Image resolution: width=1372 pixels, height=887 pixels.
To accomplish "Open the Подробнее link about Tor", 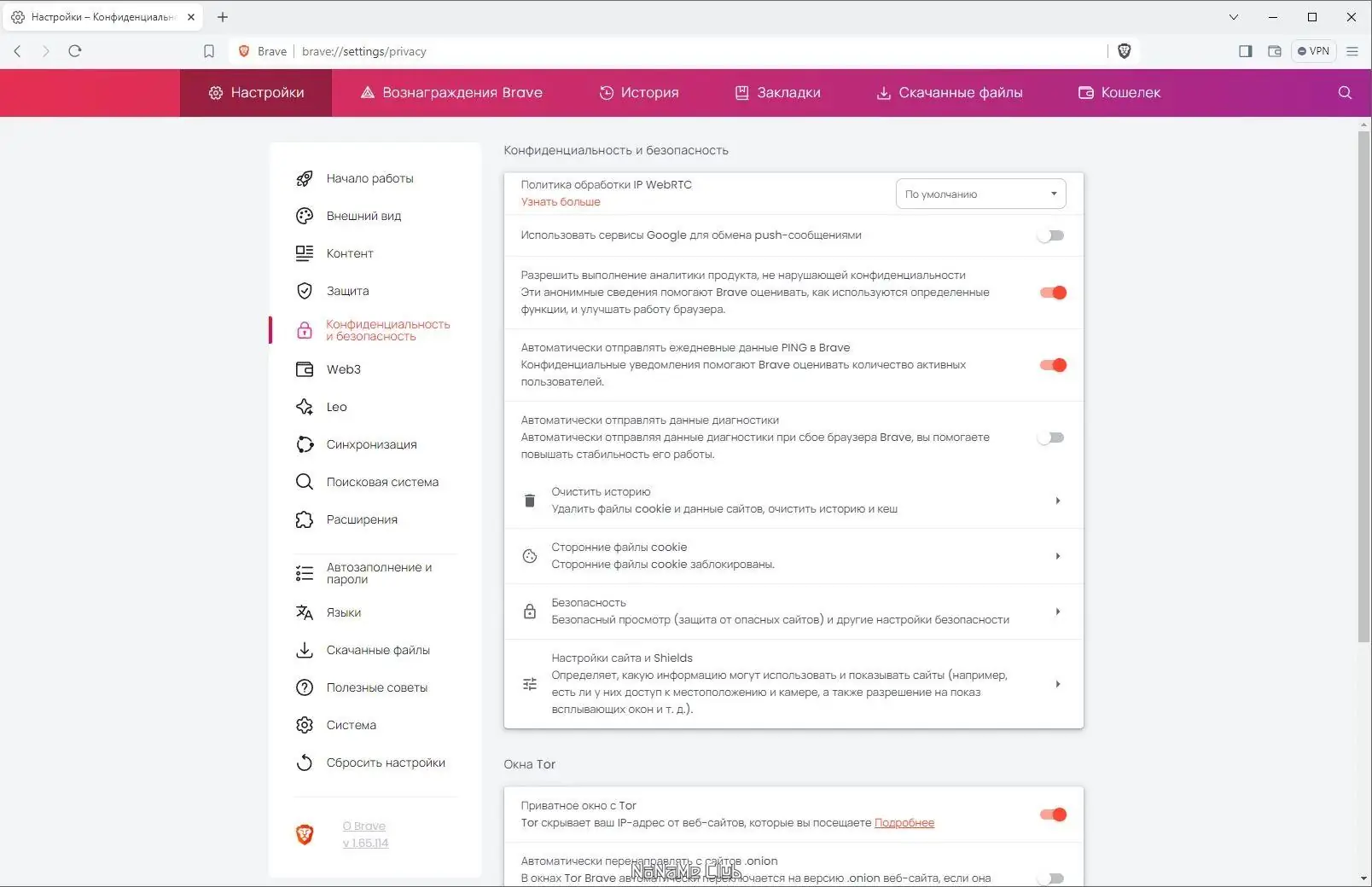I will (904, 822).
